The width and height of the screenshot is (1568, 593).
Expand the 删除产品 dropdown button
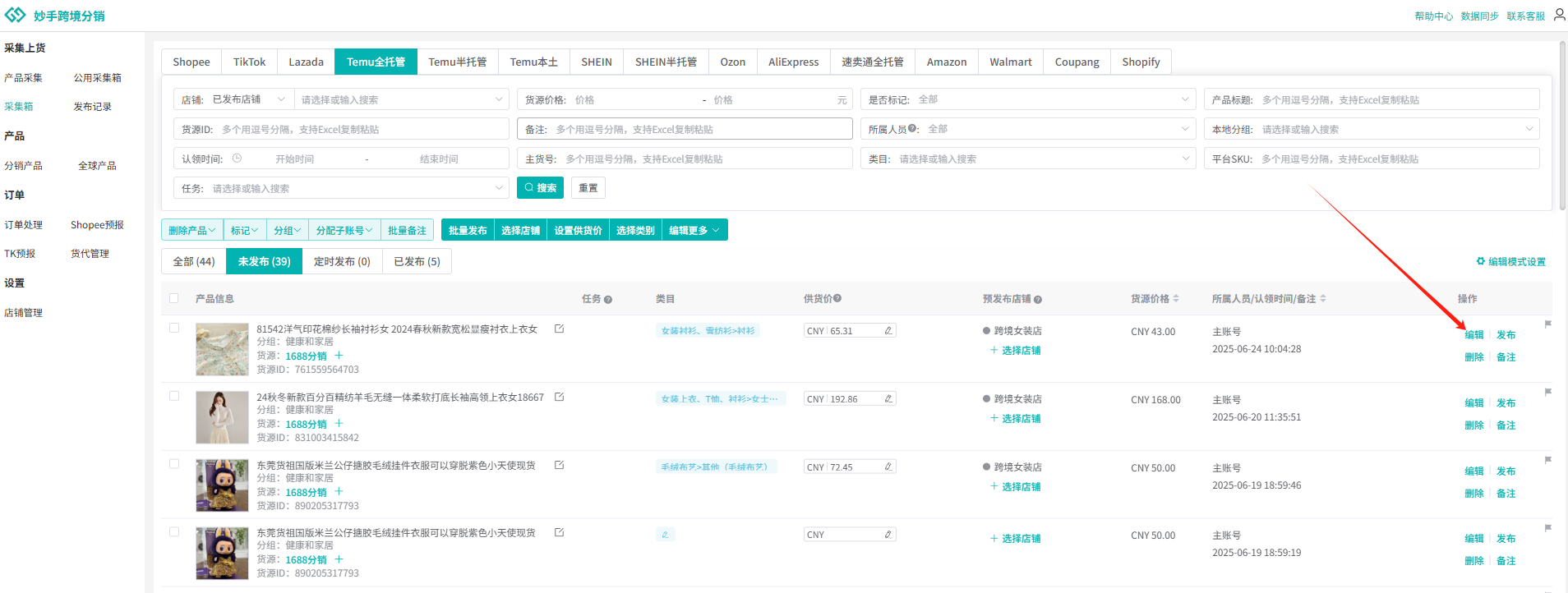coord(192,230)
